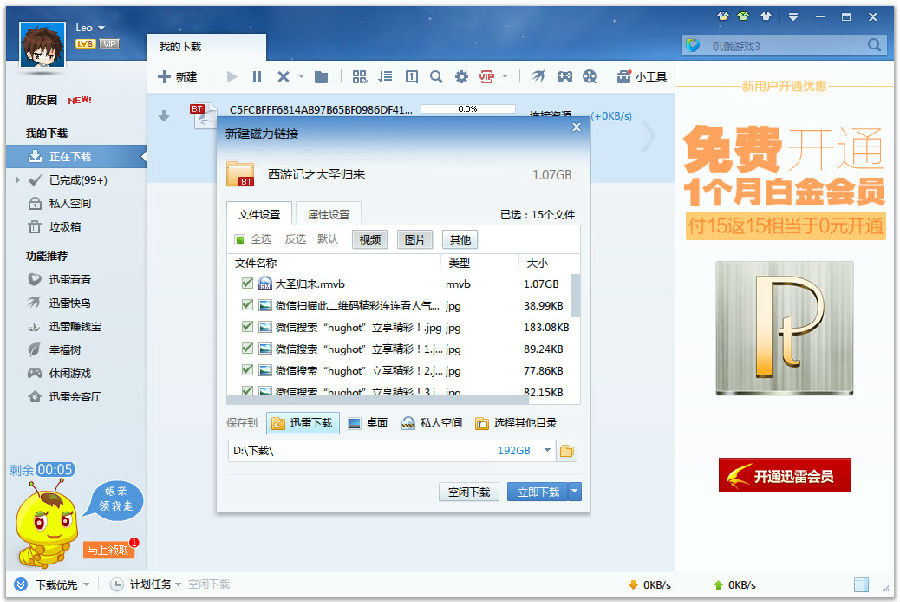Sort by 大小 column header
Screen dimensions: 900x602
pos(537,263)
